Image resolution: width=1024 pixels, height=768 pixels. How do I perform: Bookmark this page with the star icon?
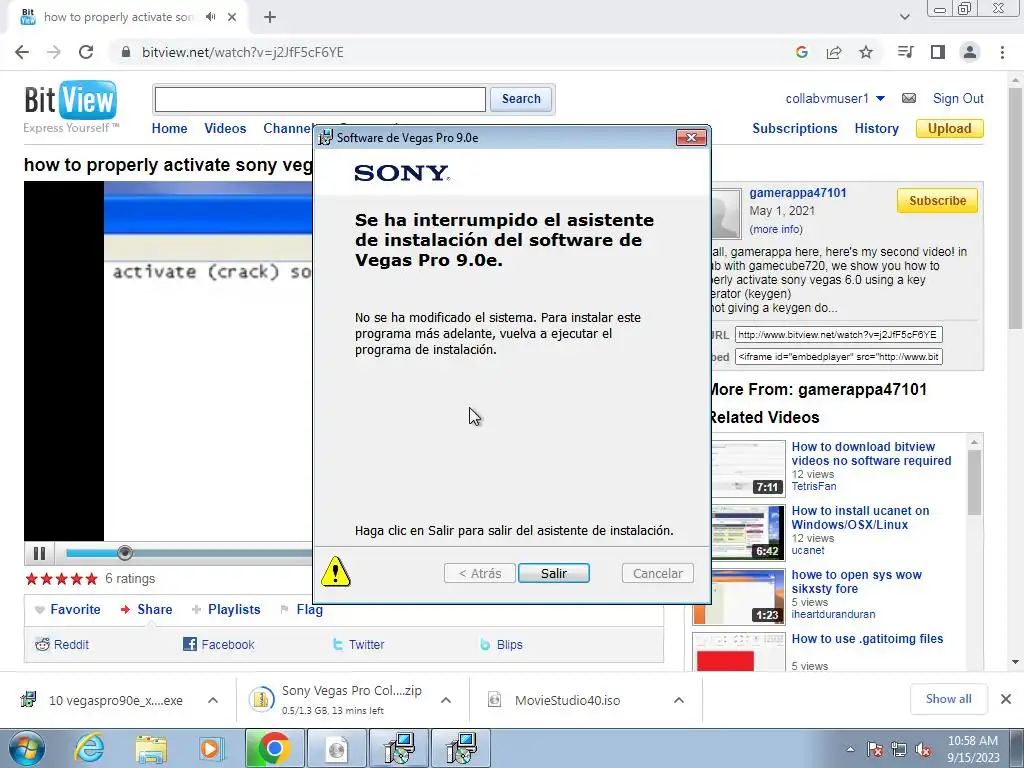coord(866,52)
